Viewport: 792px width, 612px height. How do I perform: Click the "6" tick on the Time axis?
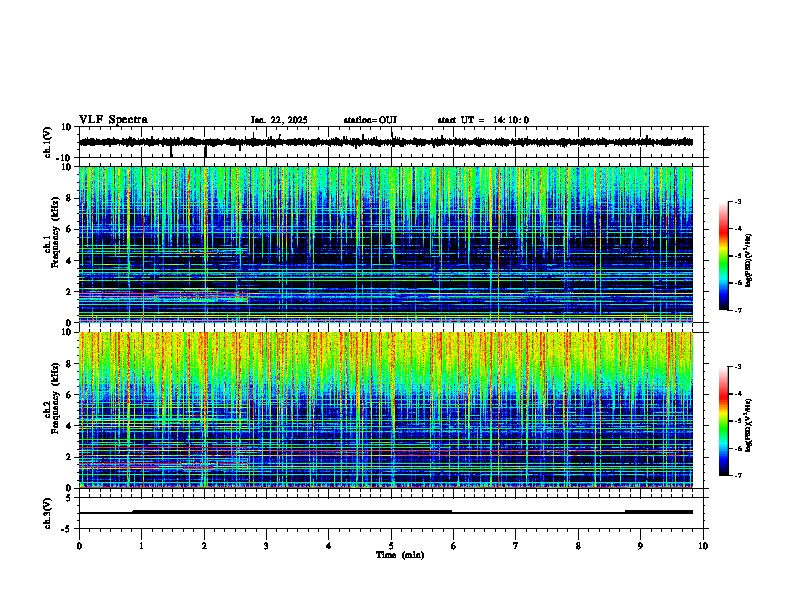pyautogui.click(x=454, y=546)
